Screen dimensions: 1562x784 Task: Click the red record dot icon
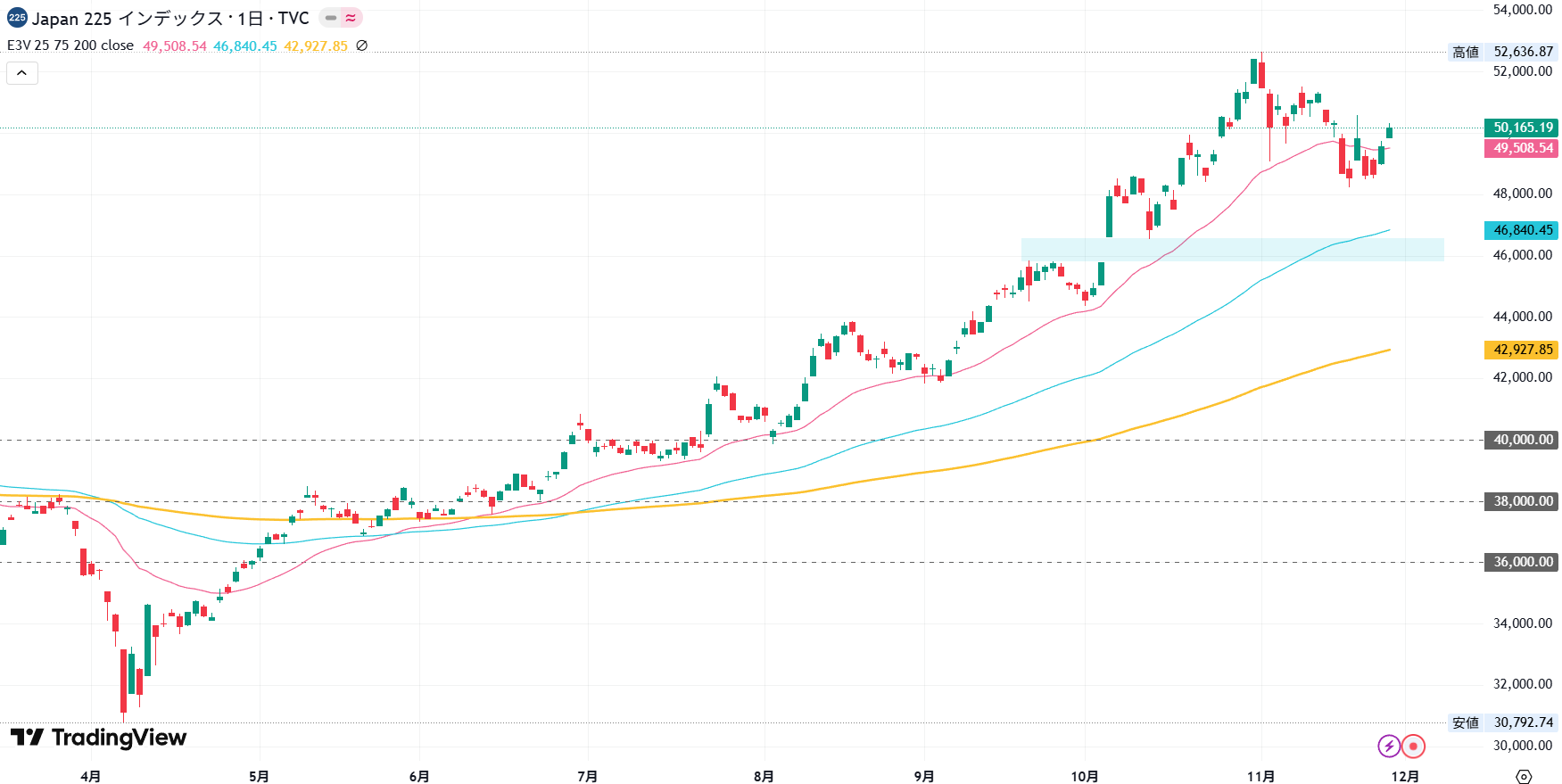(x=1413, y=746)
